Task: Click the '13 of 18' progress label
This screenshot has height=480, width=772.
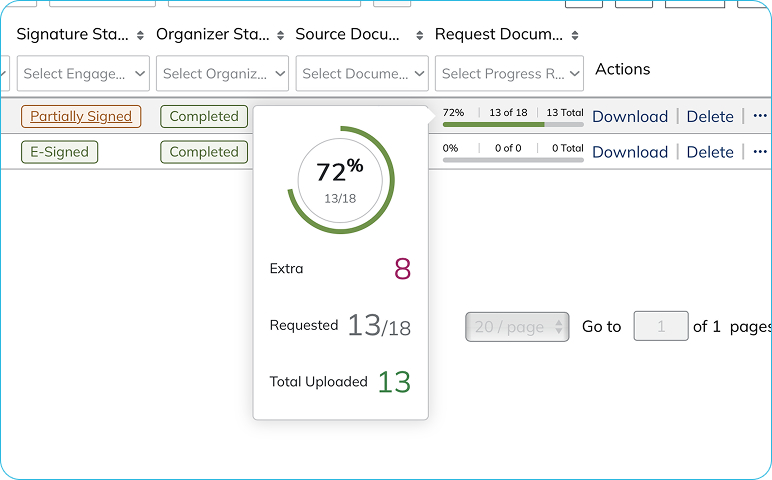Action: point(508,113)
